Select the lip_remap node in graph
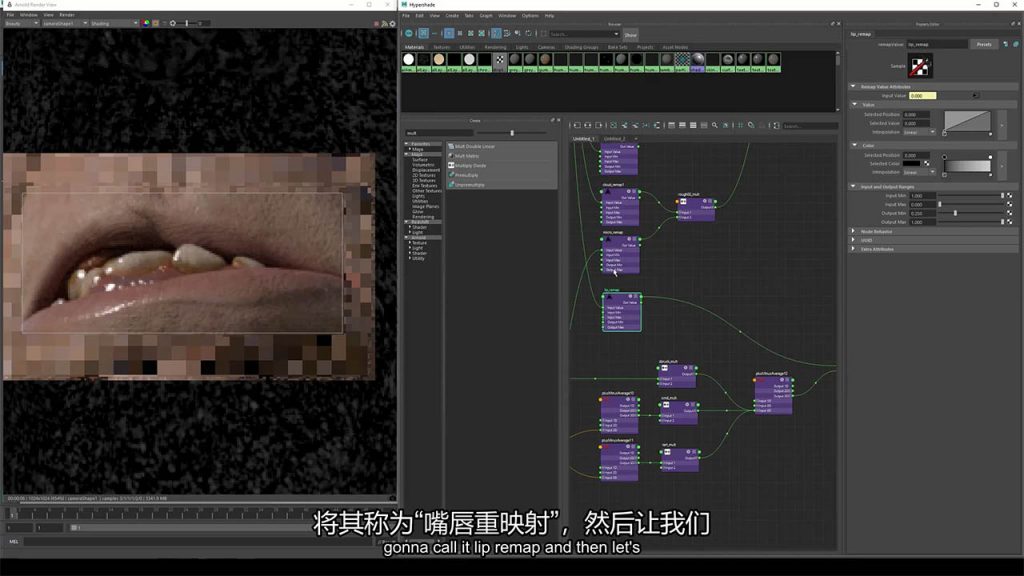This screenshot has height=576, width=1024. click(622, 312)
